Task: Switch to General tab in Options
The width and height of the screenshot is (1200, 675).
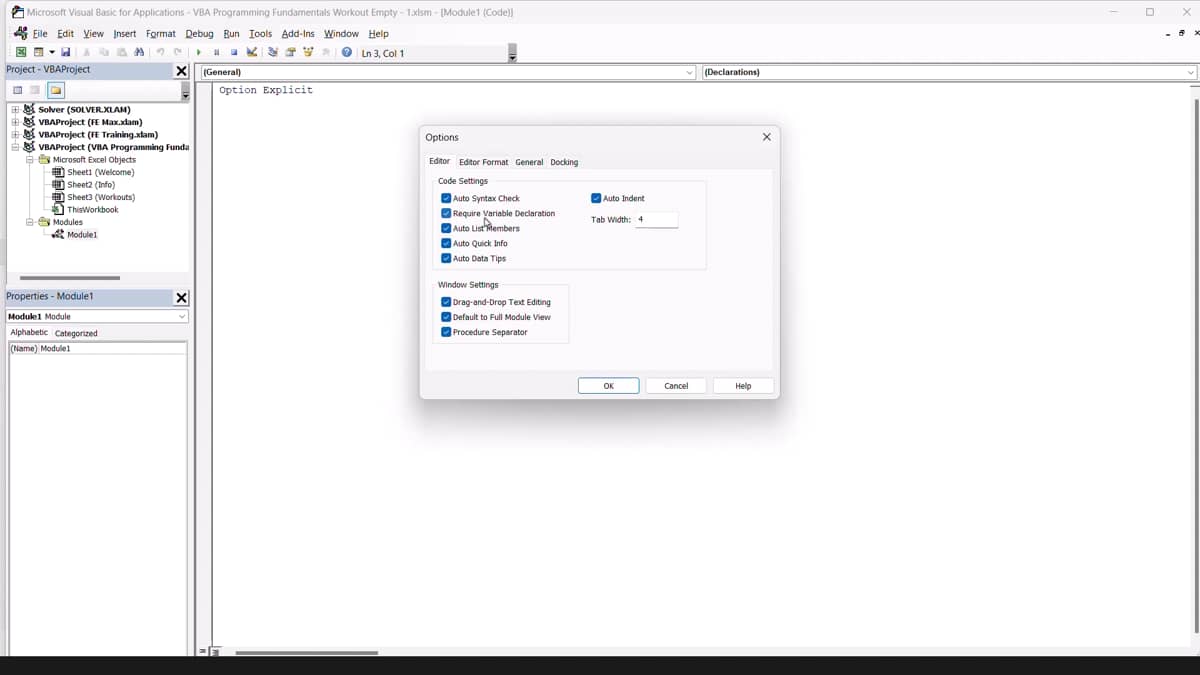Action: (x=529, y=162)
